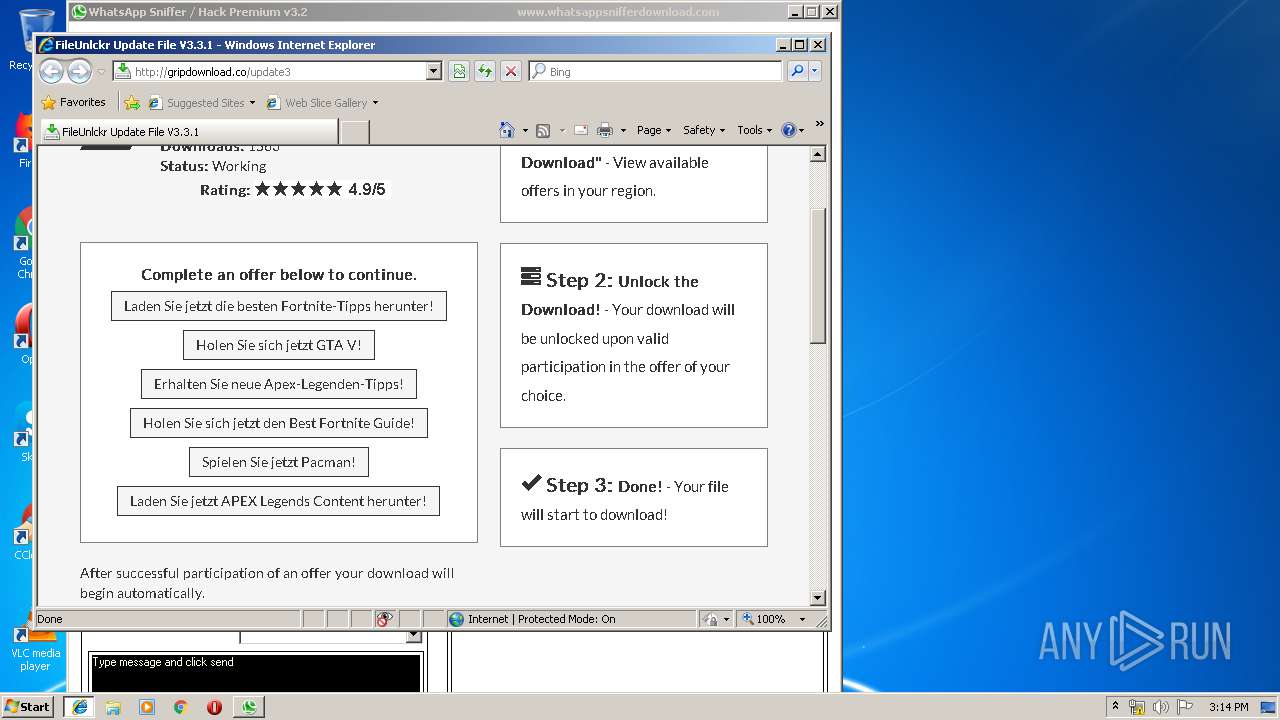Open Windows Explorer folder in taskbar
The width and height of the screenshot is (1280, 720).
[x=113, y=707]
